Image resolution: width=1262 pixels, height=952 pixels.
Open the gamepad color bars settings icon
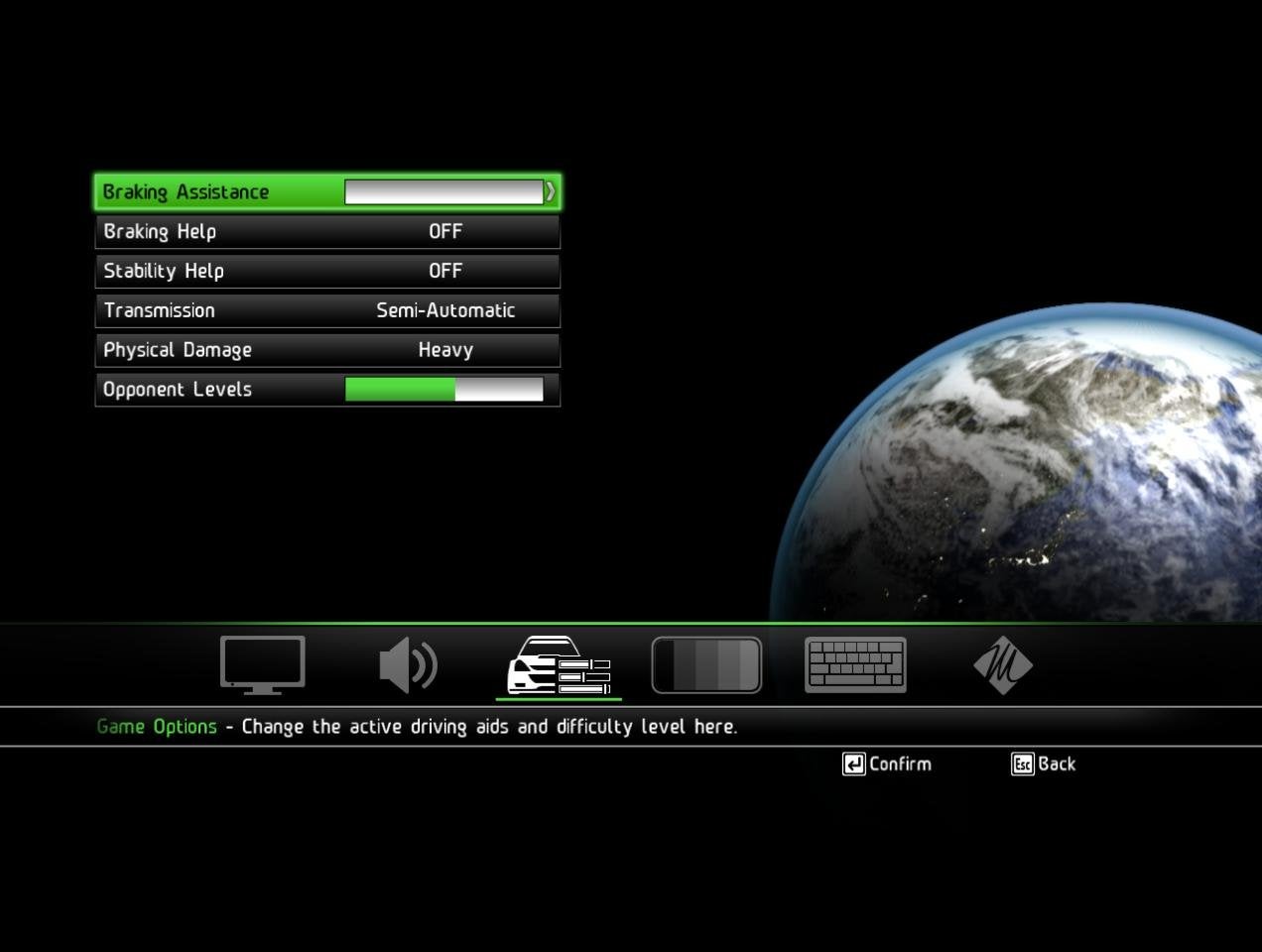tap(706, 664)
